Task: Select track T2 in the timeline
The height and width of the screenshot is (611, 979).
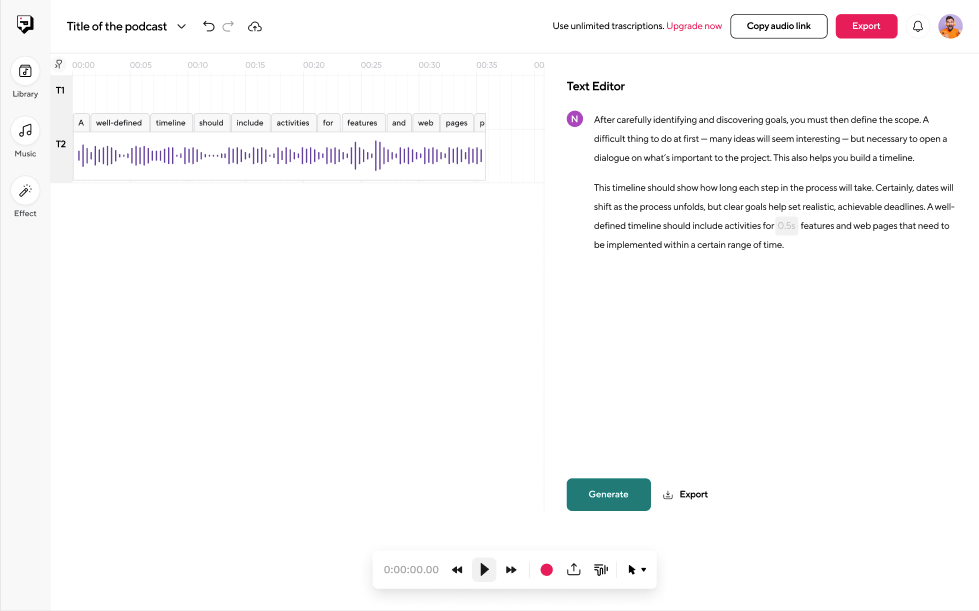Action: pyautogui.click(x=61, y=143)
